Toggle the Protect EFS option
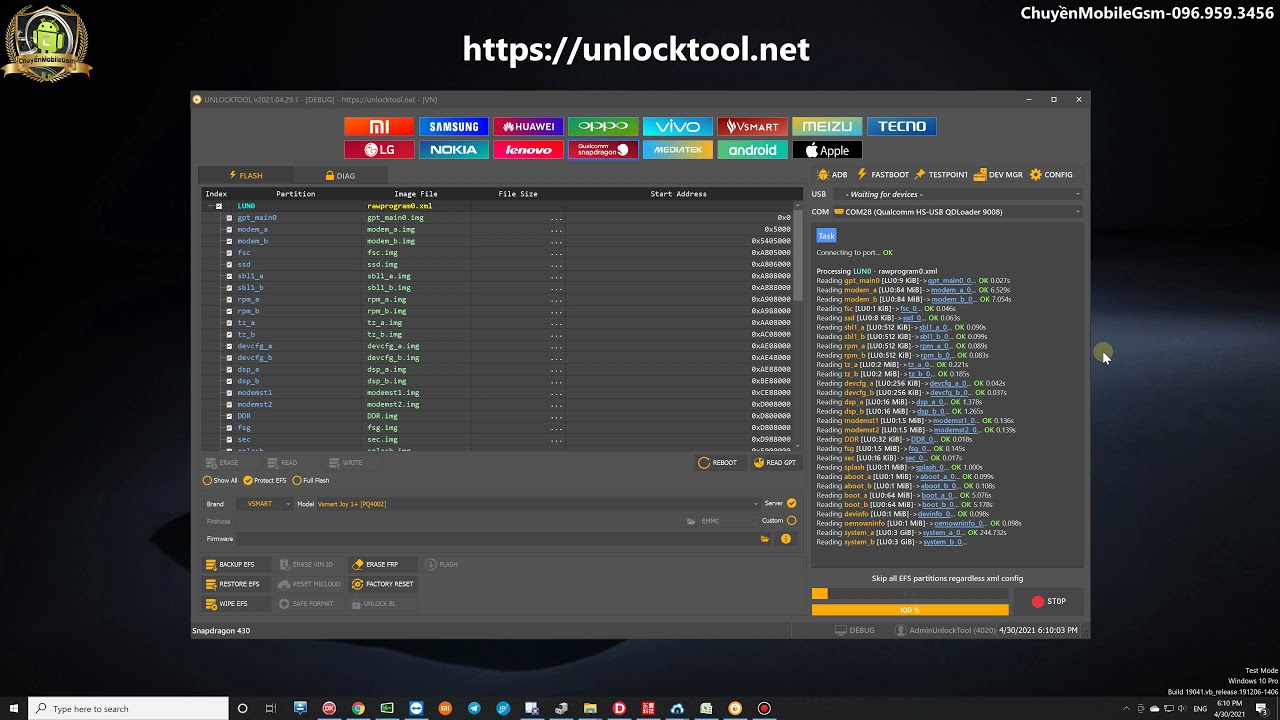The height and width of the screenshot is (720, 1280). tap(265, 481)
